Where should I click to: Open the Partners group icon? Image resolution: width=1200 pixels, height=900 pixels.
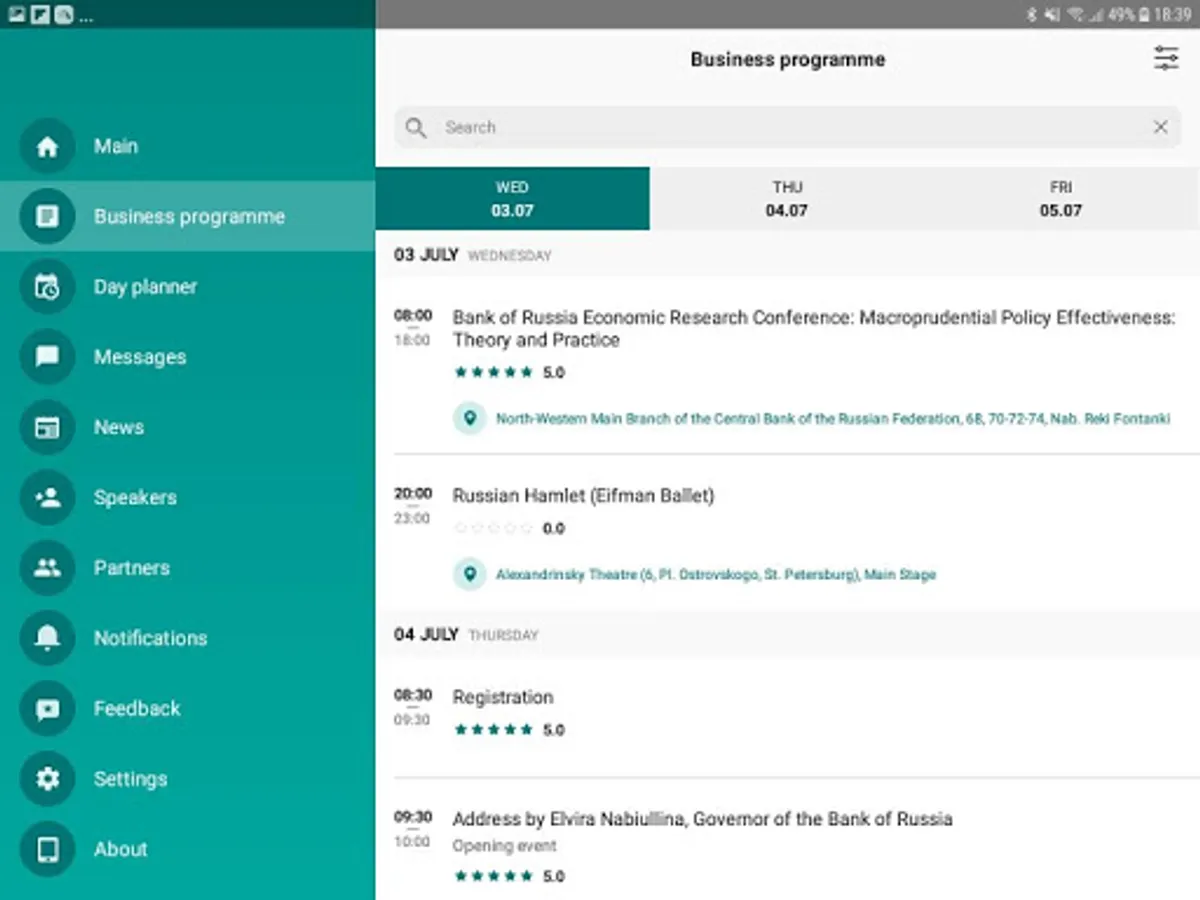[47, 568]
